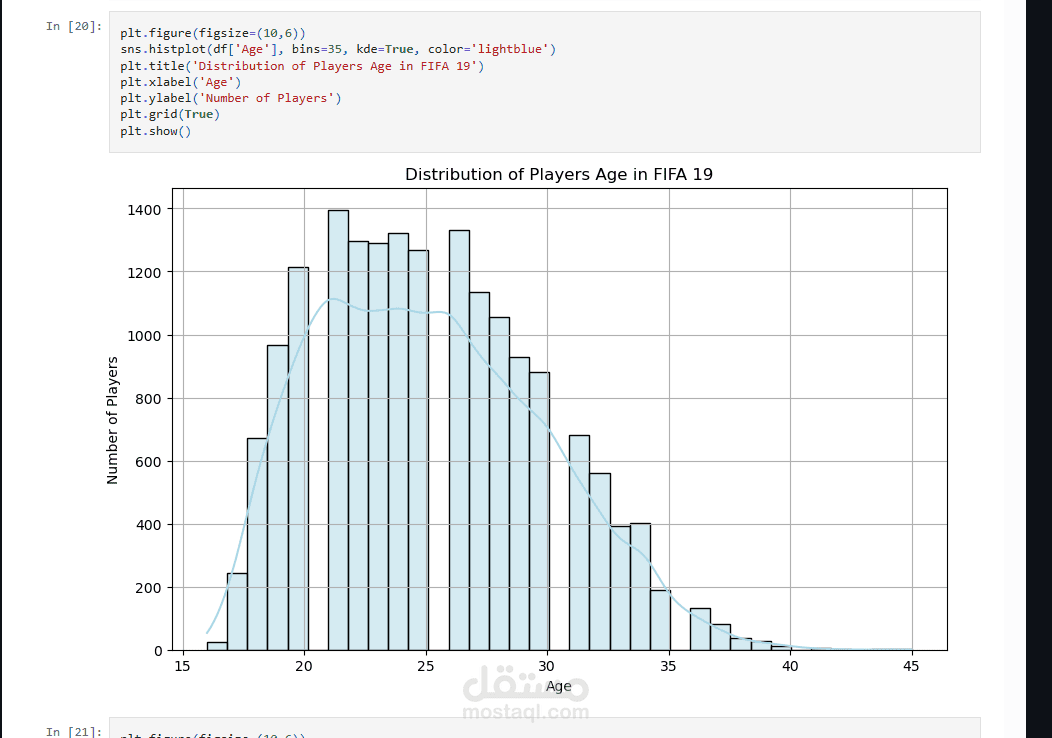Click the 40 x-axis tick label

[x=790, y=666]
